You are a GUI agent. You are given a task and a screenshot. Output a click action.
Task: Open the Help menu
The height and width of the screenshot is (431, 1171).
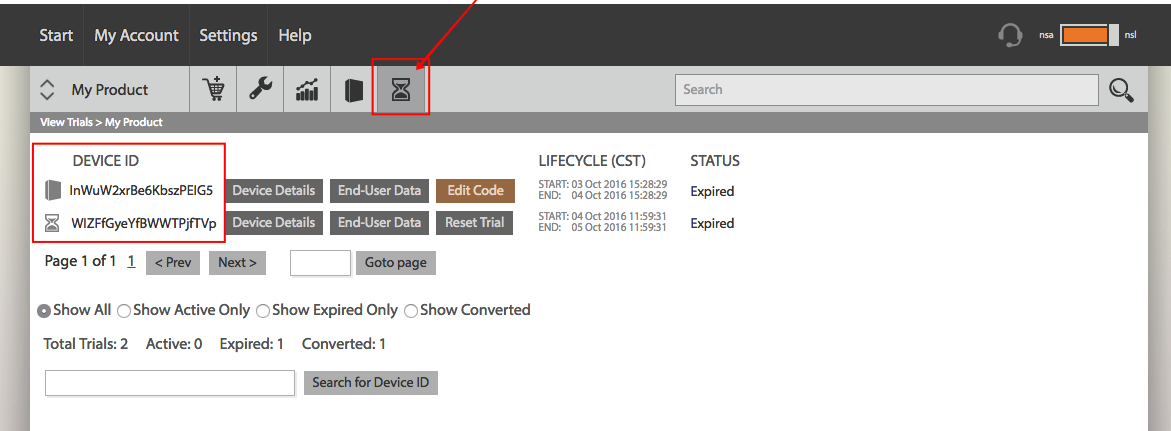pos(295,35)
